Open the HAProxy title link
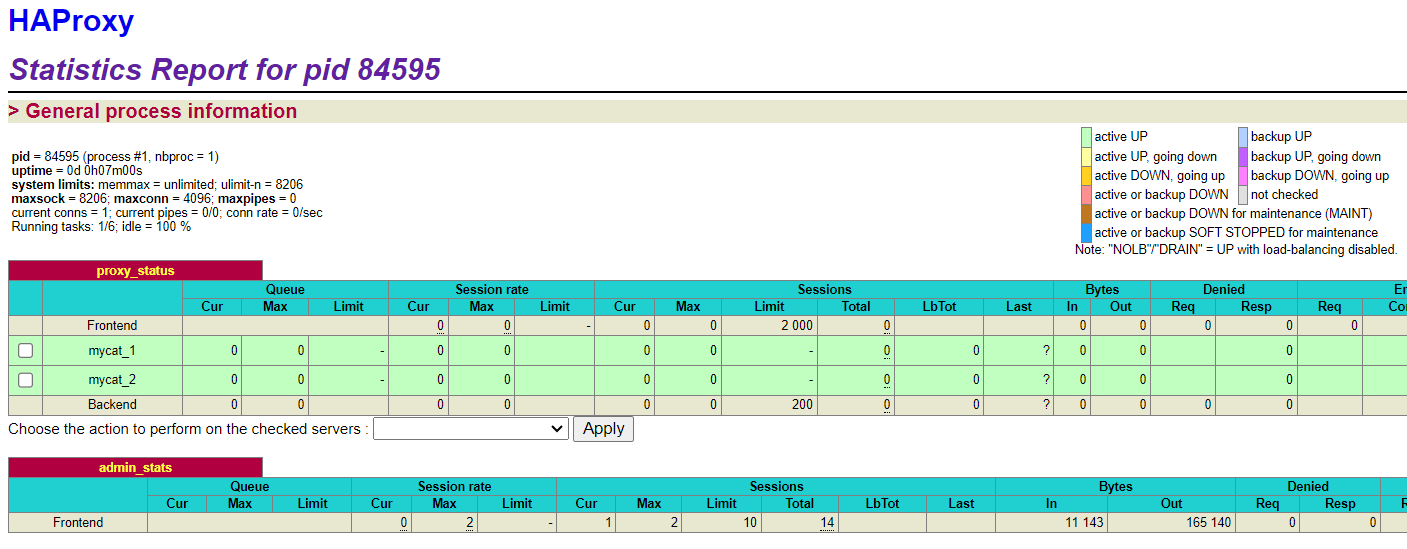This screenshot has width=1407, height=549. pyautogui.click(x=71, y=21)
